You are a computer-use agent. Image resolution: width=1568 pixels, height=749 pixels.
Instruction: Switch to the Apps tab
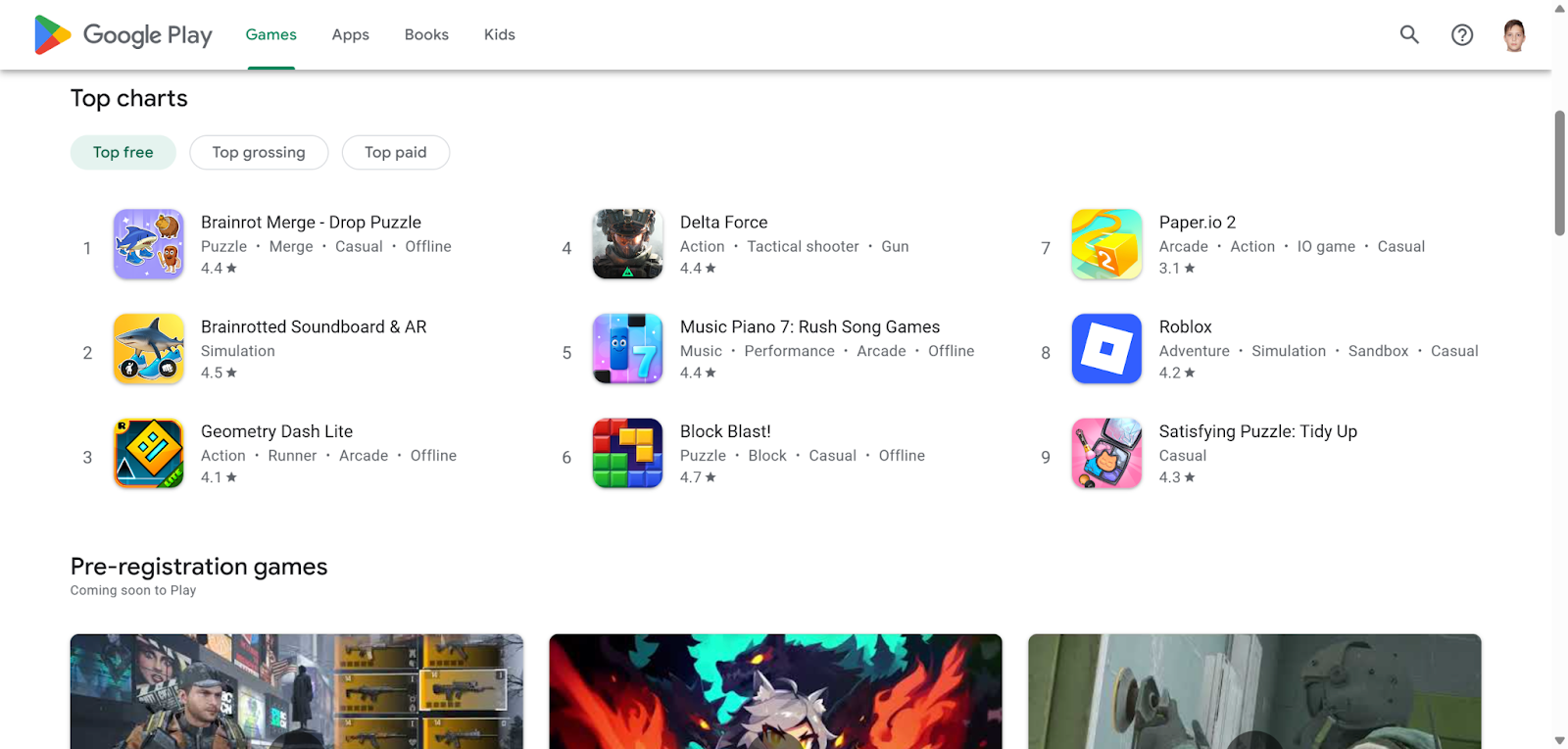coord(351,34)
